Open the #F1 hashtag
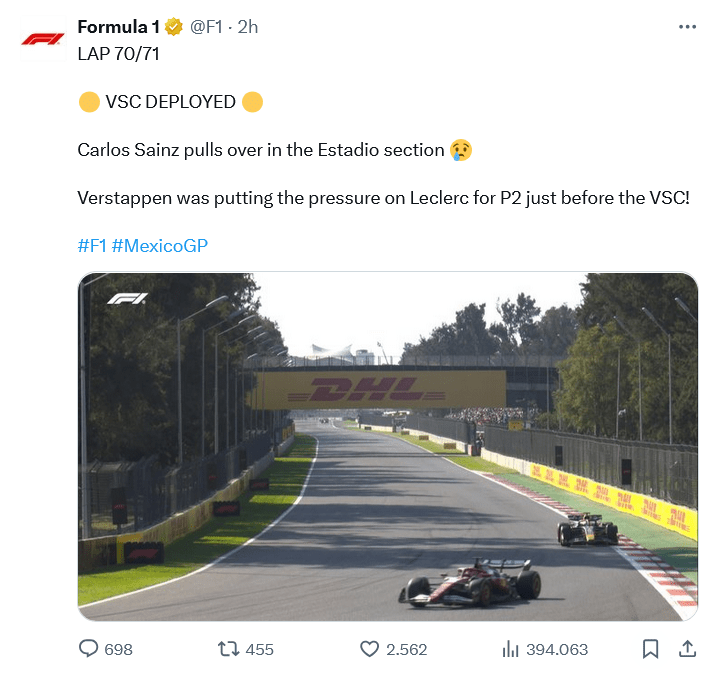The image size is (718, 674). coord(92,246)
